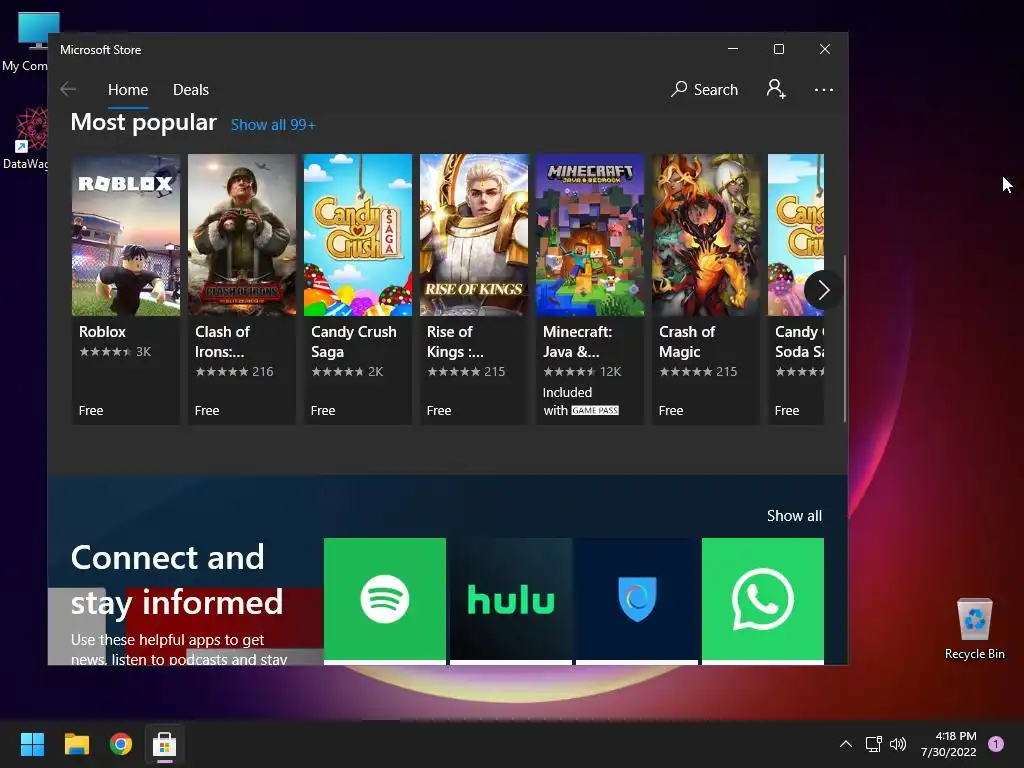Viewport: 1024px width, 768px height.
Task: Click the Candy Crush Saga title text
Action: coord(354,342)
